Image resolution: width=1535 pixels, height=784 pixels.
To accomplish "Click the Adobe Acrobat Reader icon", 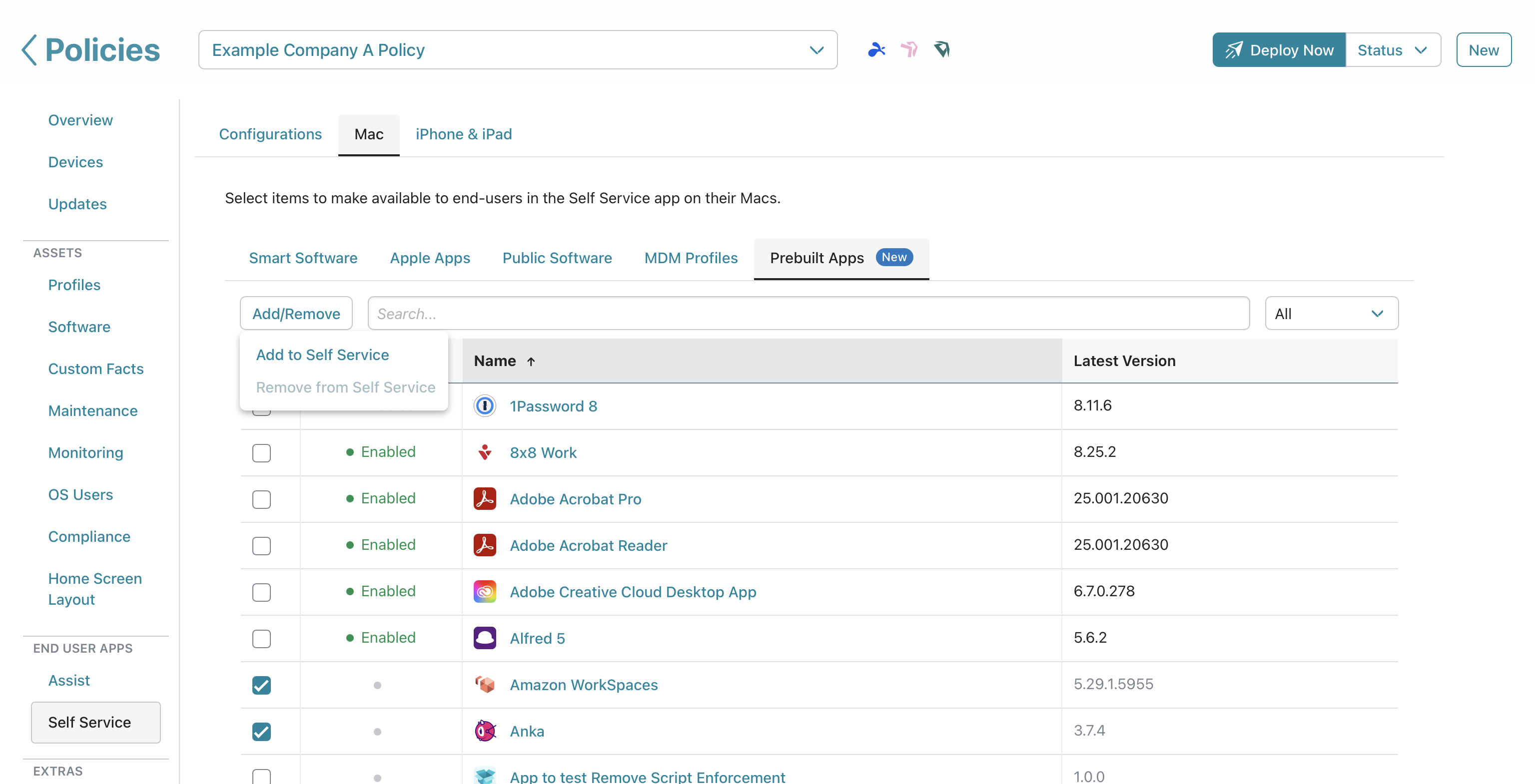I will coord(485,545).
